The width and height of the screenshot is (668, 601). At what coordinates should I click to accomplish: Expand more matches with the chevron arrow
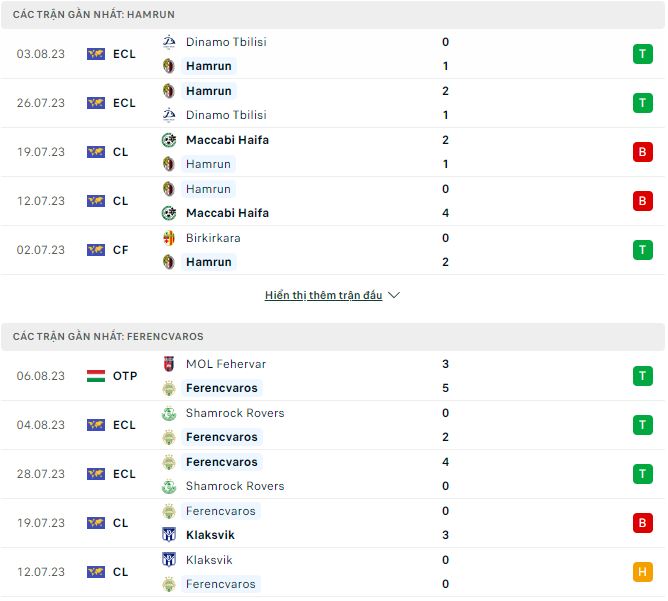(x=394, y=296)
